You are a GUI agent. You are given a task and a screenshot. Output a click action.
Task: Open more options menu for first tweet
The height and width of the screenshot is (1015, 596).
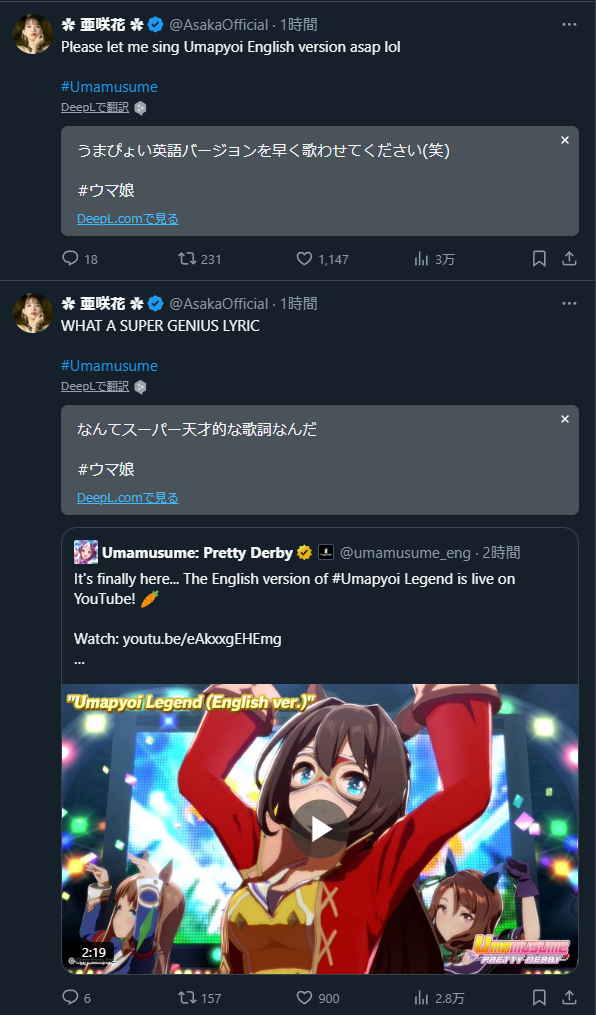pos(569,25)
